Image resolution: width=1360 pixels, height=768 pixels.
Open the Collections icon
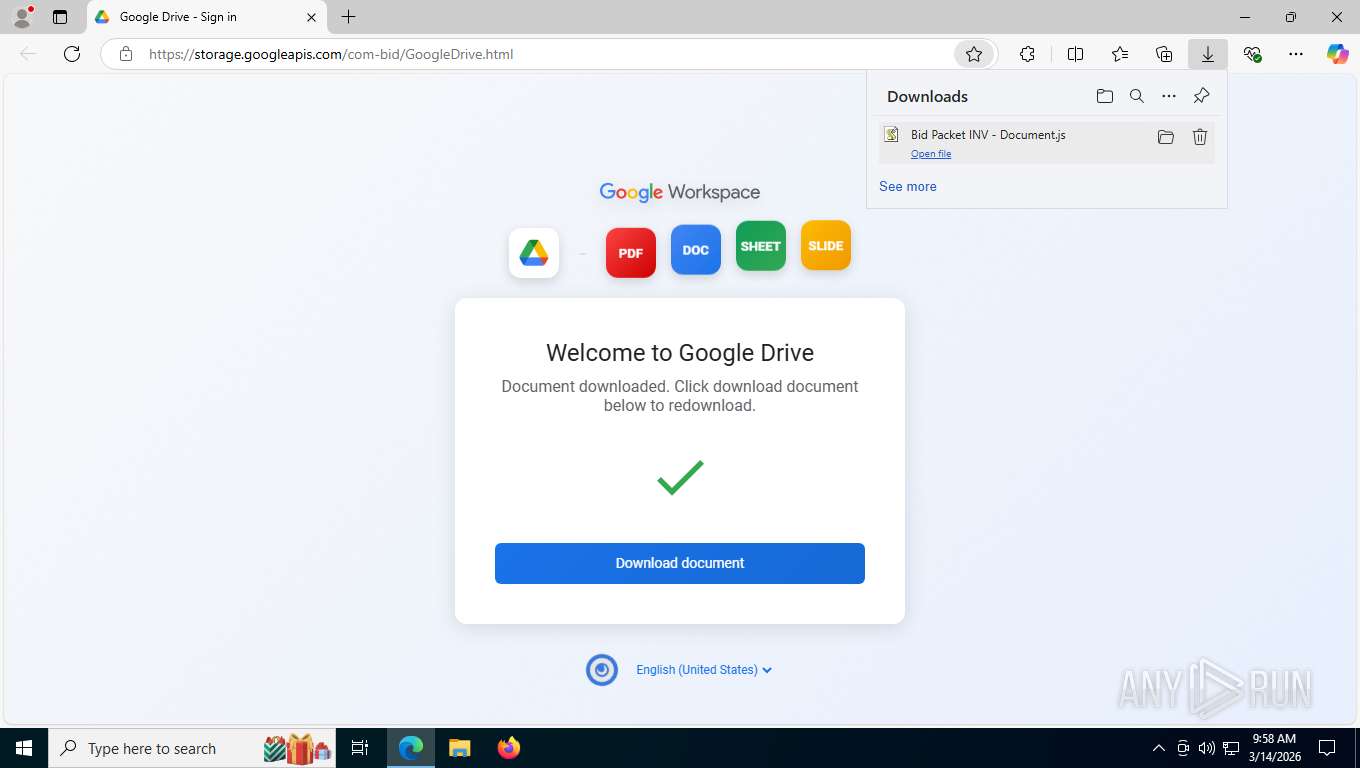point(1164,54)
